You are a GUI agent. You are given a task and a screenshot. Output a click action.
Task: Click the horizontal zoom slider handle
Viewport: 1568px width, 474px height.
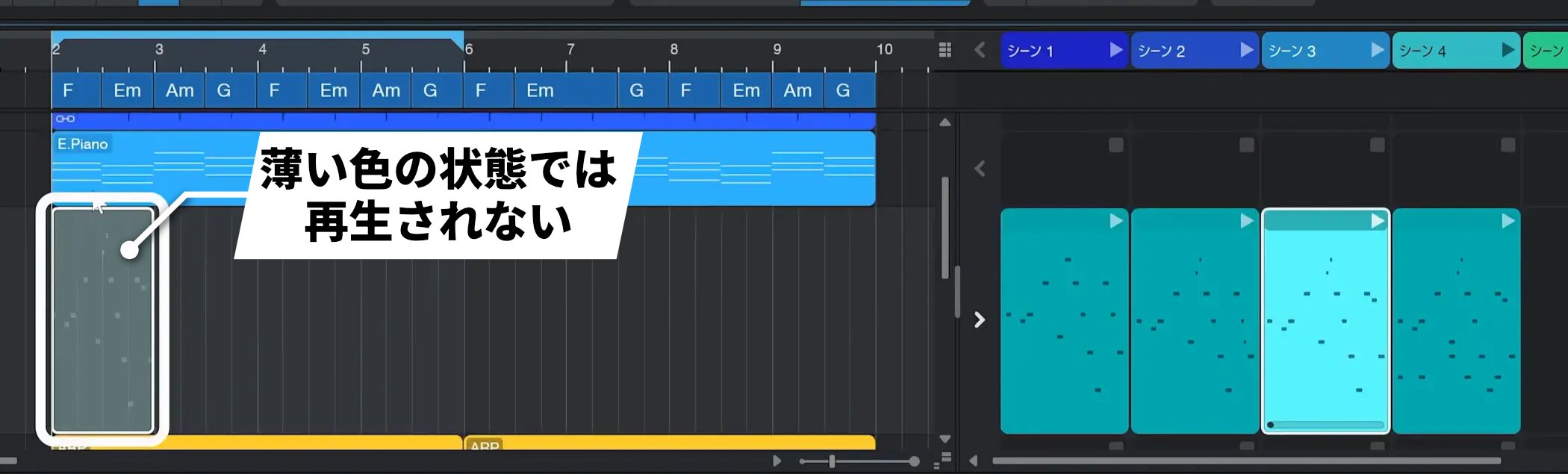[832, 461]
